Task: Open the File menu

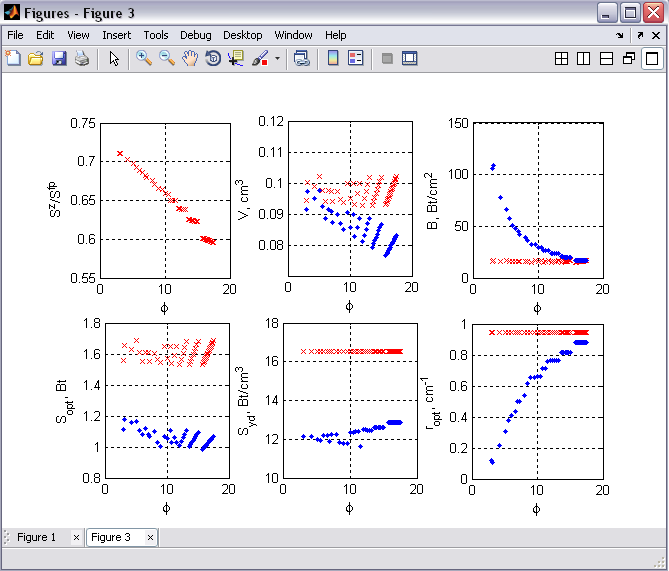Action: coord(15,35)
